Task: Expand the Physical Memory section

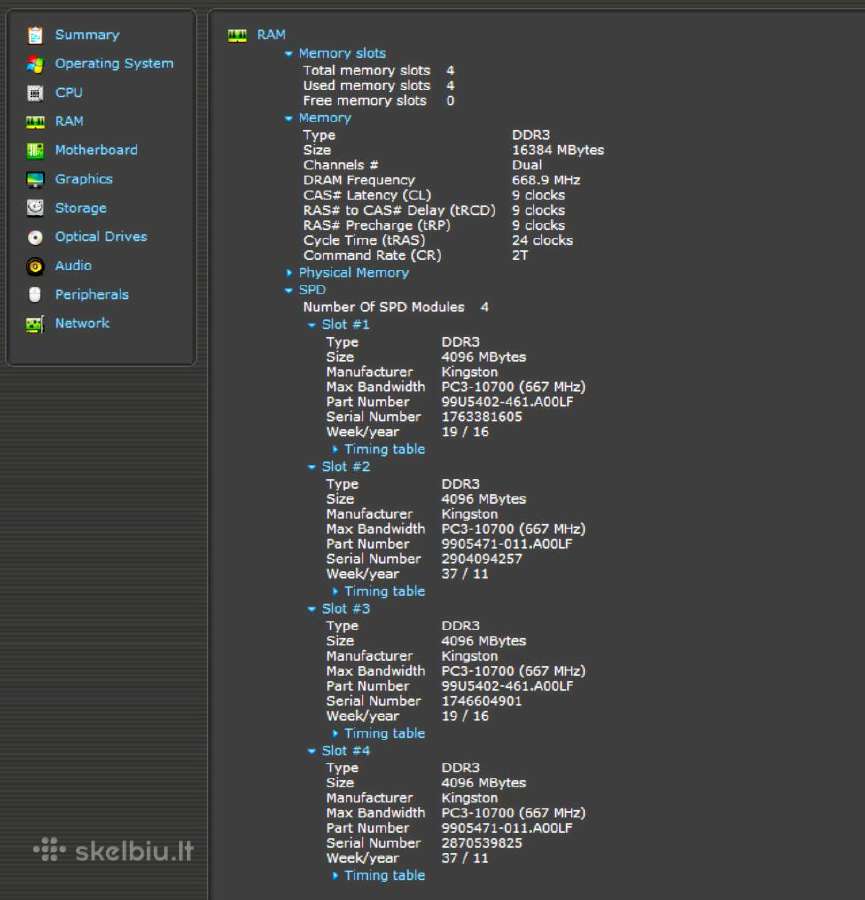Action: 289,273
